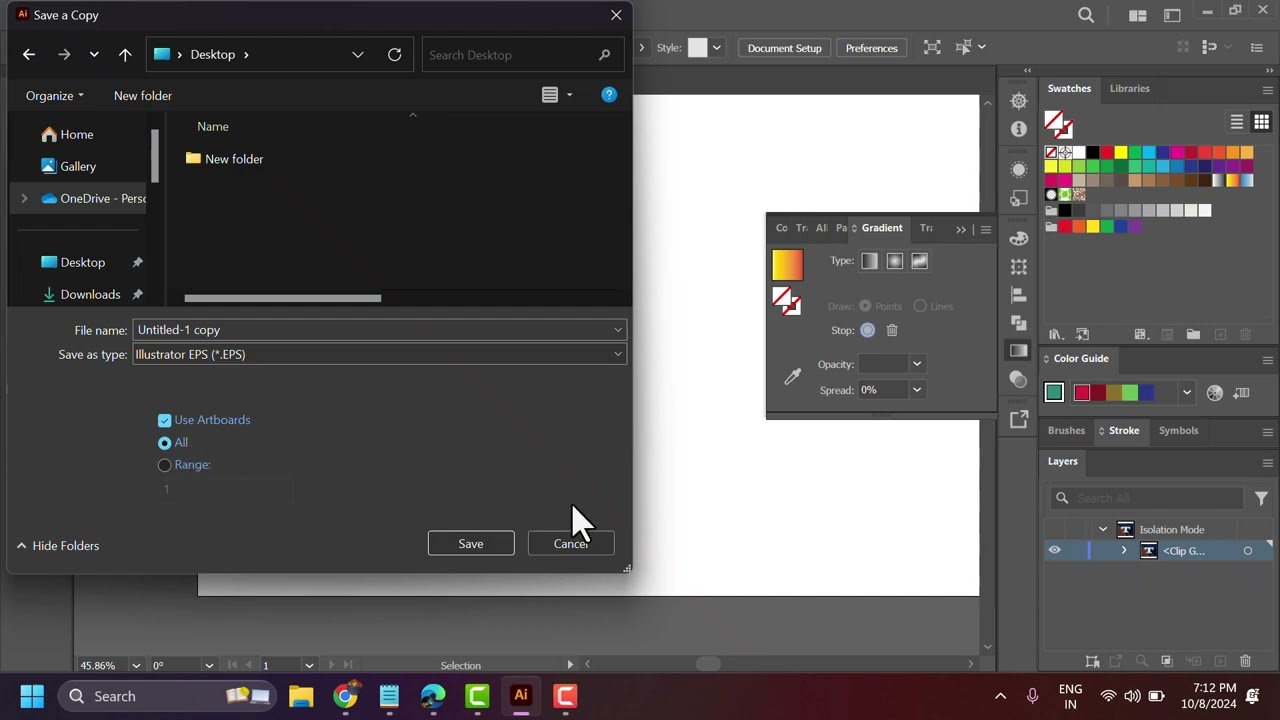The height and width of the screenshot is (720, 1280).
Task: Toggle the Use Artboards checkbox
Action: pyautogui.click(x=164, y=420)
